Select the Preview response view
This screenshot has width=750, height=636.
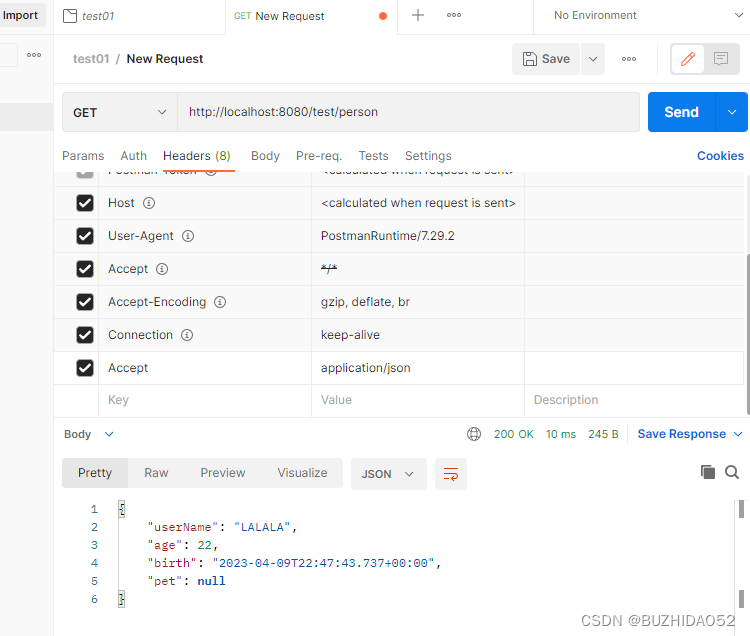[x=223, y=473]
